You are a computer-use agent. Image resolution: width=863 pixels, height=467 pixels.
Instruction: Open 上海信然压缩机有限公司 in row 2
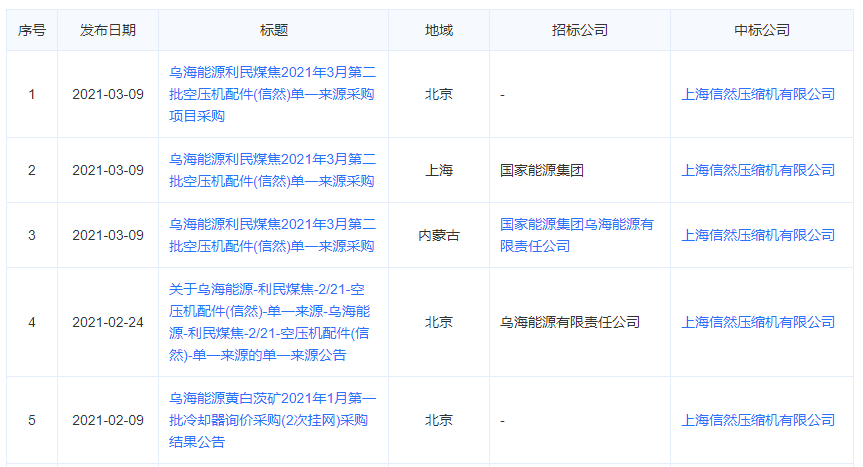pyautogui.click(x=758, y=170)
